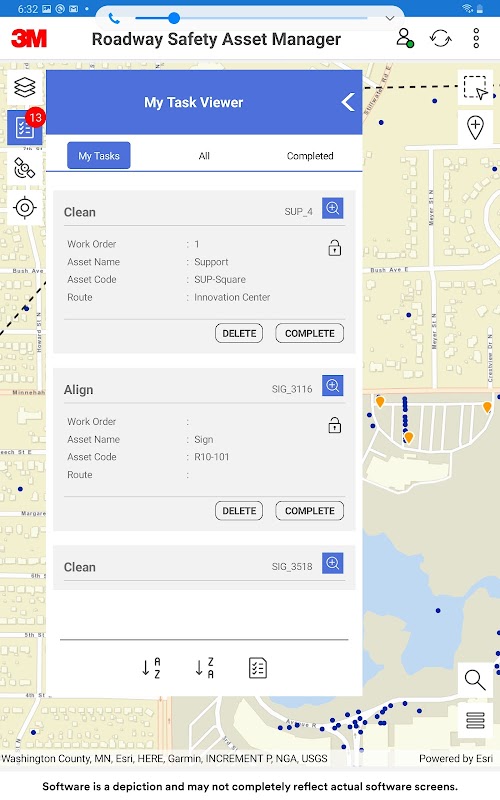The image size is (500, 800).
Task: Open the user account icon
Action: [405, 38]
